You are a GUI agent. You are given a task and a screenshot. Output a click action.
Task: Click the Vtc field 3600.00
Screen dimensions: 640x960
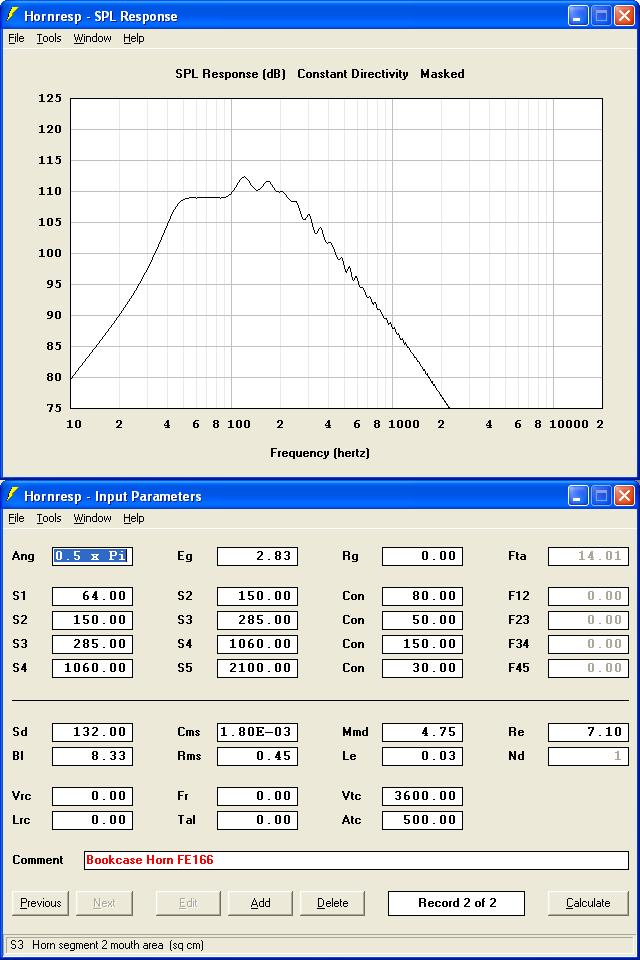(x=423, y=796)
